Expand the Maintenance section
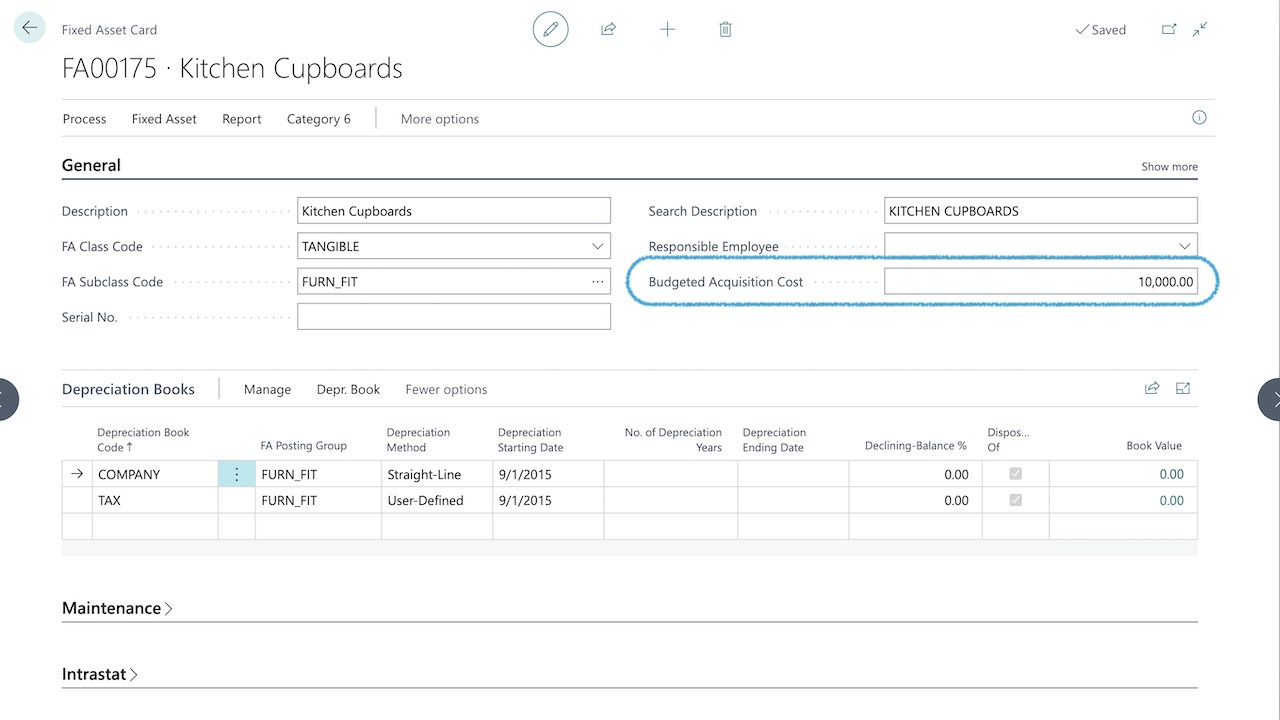 [117, 608]
